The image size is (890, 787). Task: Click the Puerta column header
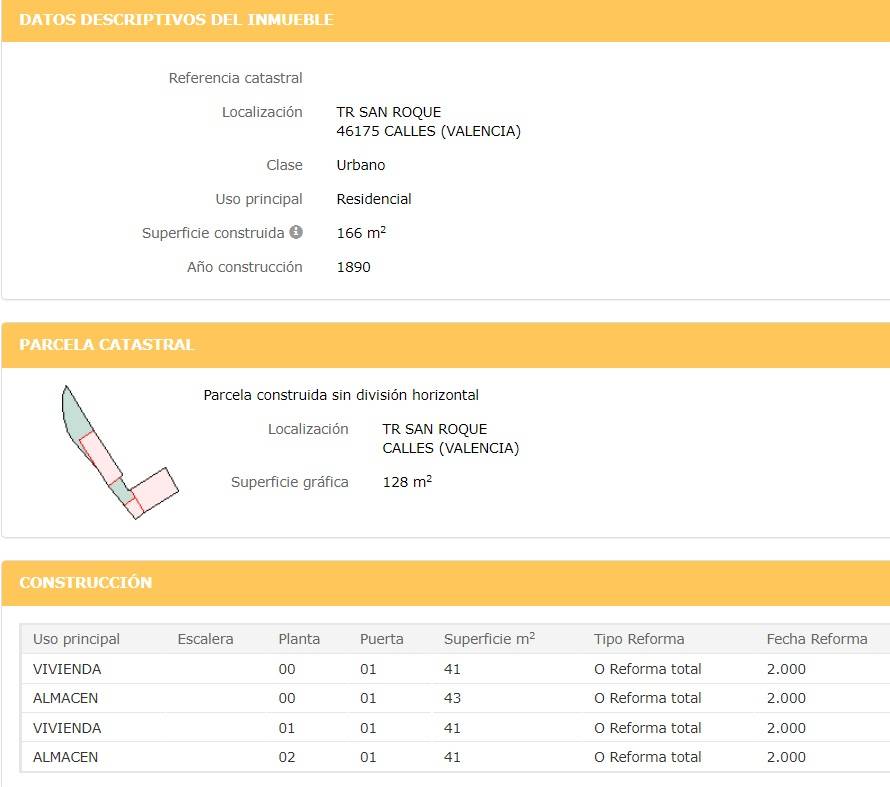381,639
